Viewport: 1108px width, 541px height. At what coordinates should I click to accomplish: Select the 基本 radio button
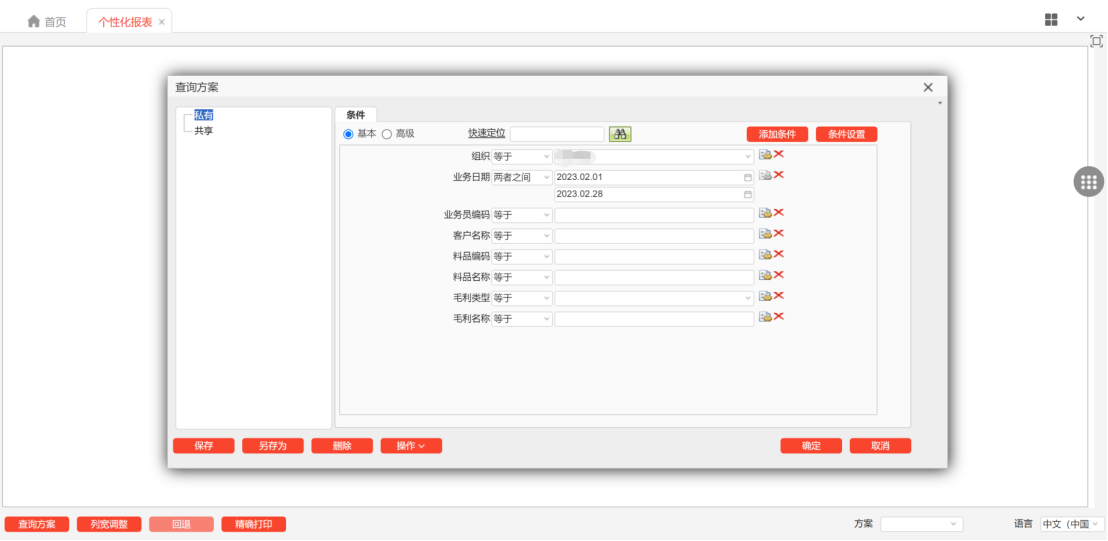pos(348,134)
